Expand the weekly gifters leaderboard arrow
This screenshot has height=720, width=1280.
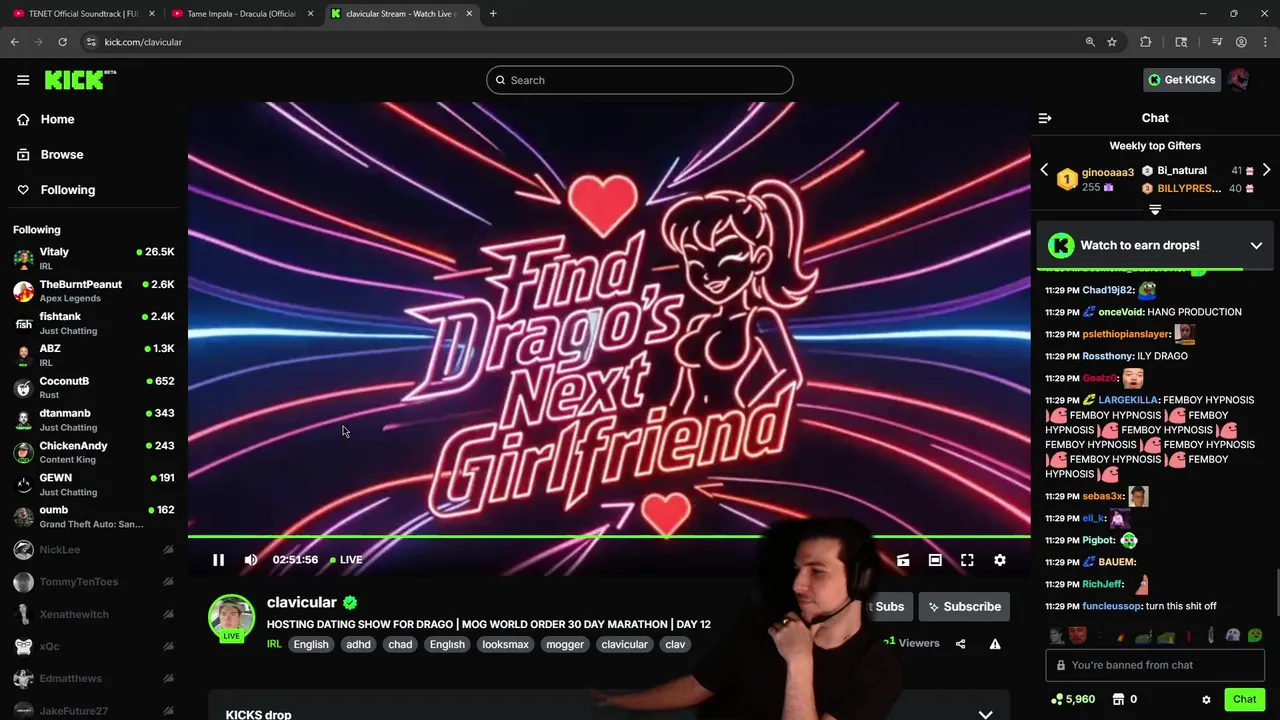pyautogui.click(x=1155, y=210)
